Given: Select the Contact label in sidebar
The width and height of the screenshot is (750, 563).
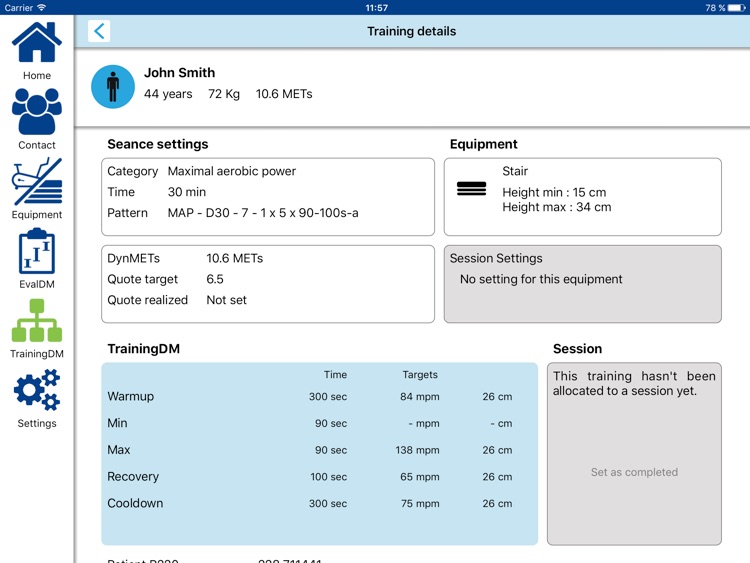Looking at the screenshot, I should [37, 145].
